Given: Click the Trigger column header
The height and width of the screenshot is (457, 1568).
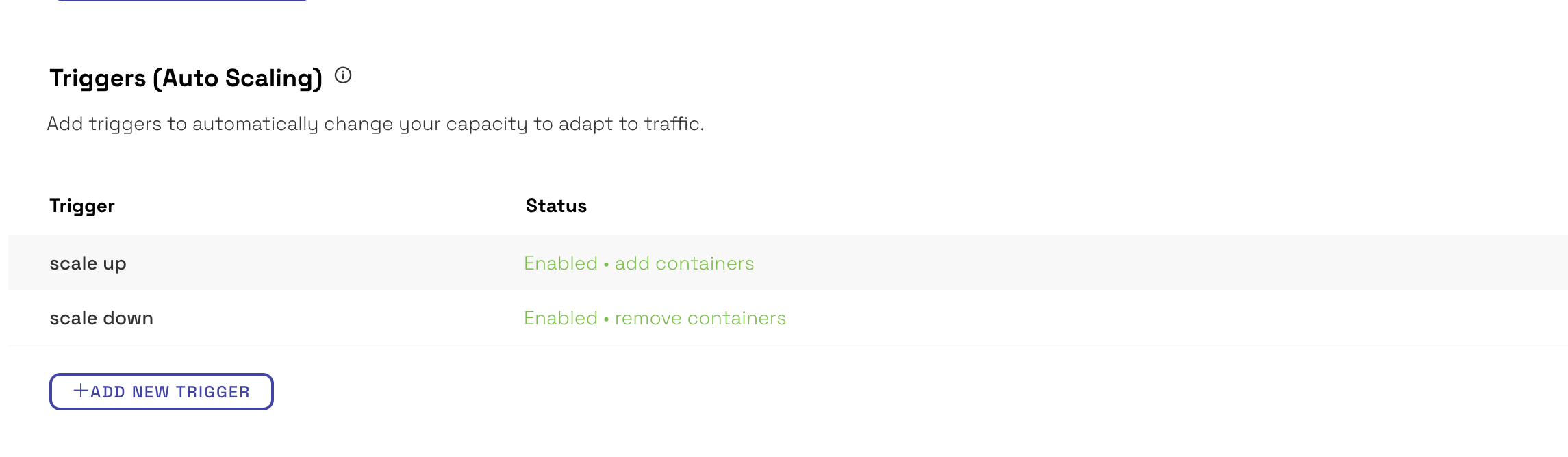Looking at the screenshot, I should point(82,206).
